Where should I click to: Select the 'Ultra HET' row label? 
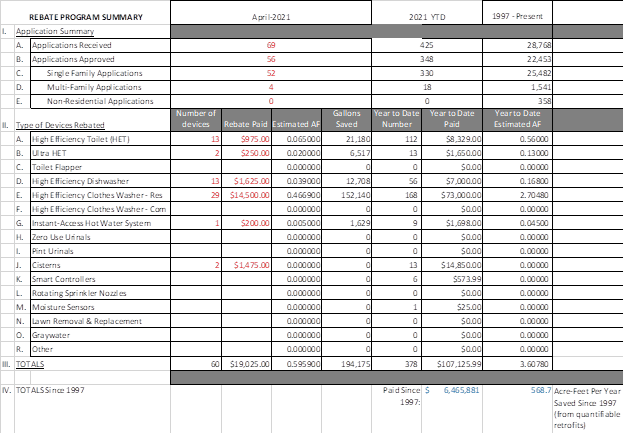(x=49, y=153)
